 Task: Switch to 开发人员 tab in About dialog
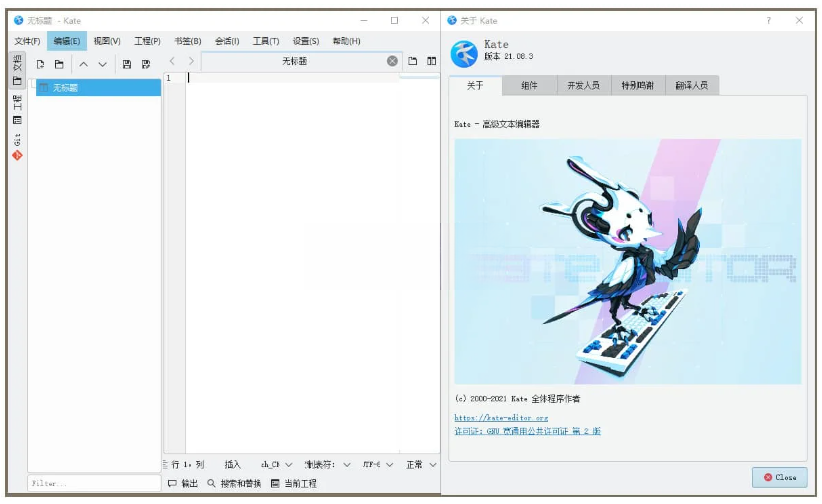click(583, 85)
